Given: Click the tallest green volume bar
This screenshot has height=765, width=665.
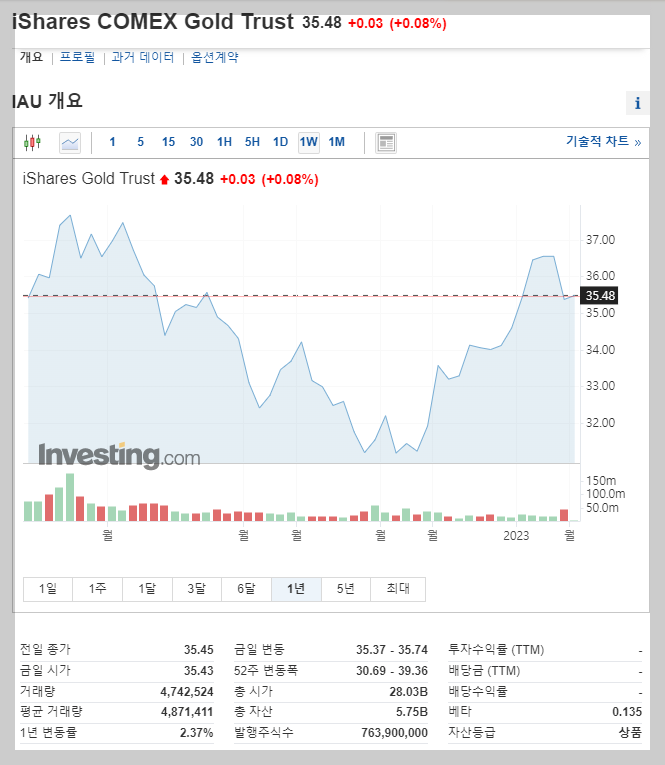Looking at the screenshot, I should pyautogui.click(x=70, y=497).
